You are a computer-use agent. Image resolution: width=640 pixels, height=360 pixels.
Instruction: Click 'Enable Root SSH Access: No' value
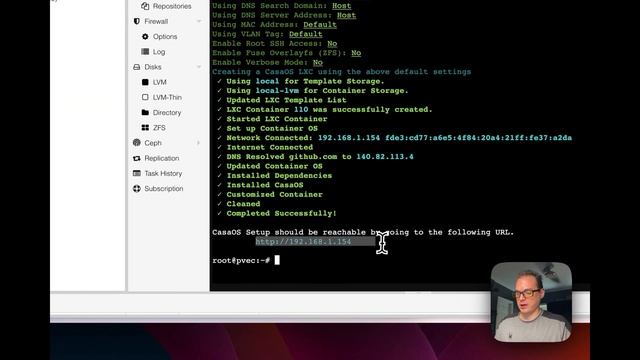click(332, 44)
